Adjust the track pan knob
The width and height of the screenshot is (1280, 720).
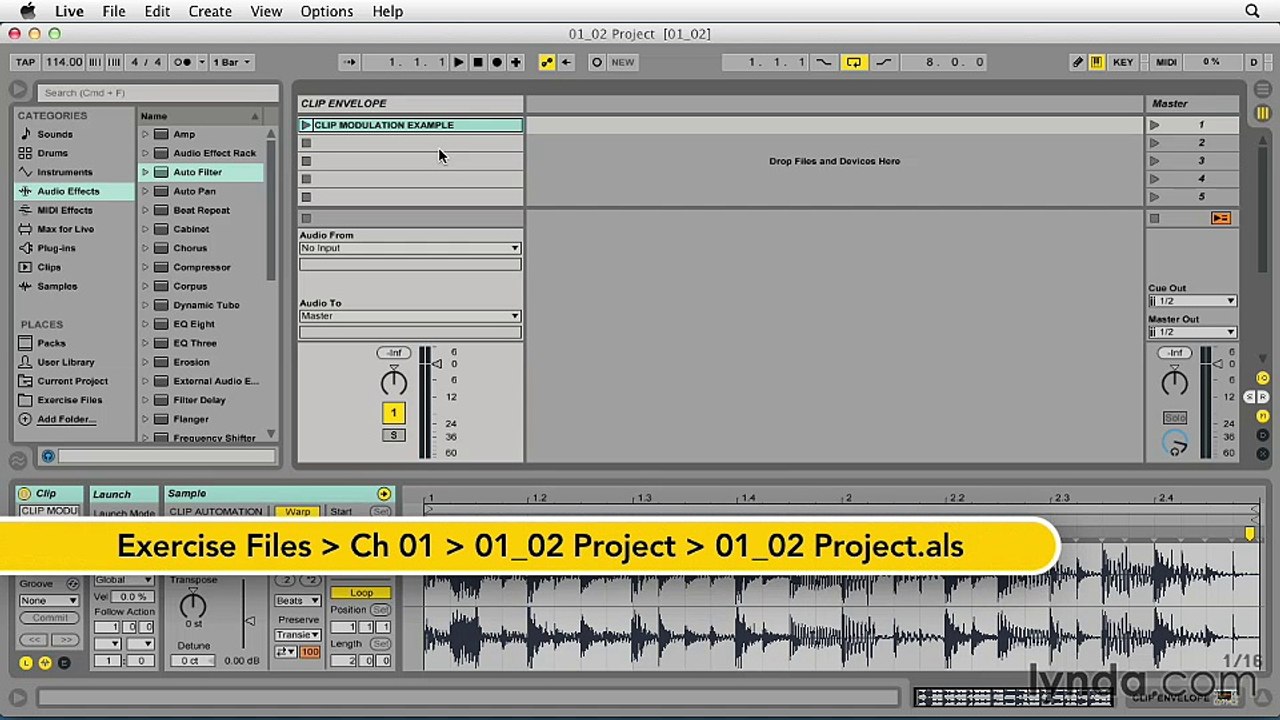393,381
